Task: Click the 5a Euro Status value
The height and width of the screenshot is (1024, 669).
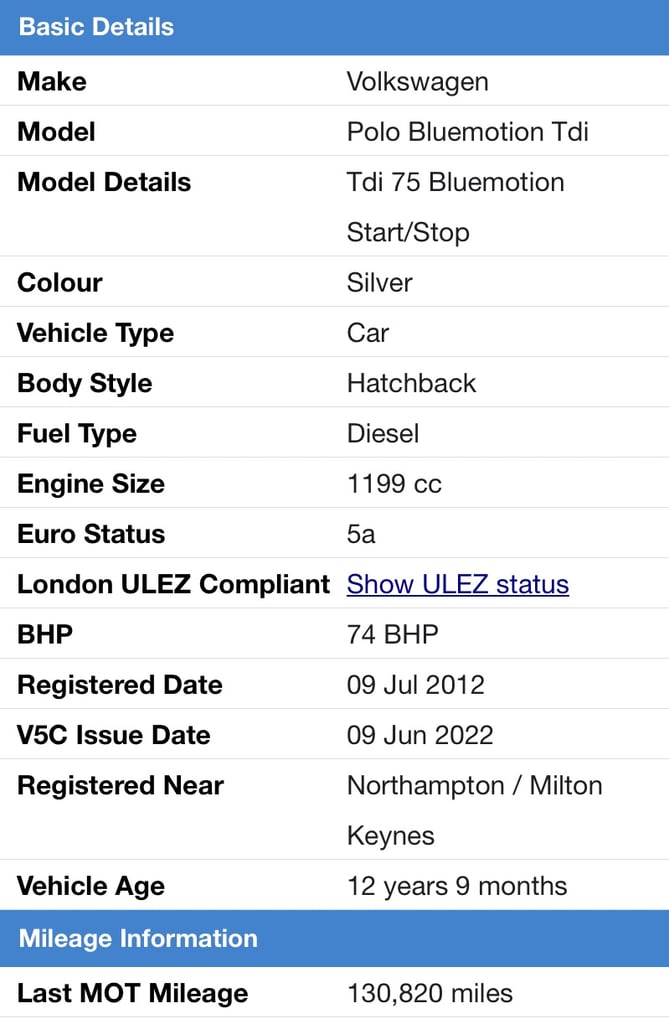Action: pos(361,534)
